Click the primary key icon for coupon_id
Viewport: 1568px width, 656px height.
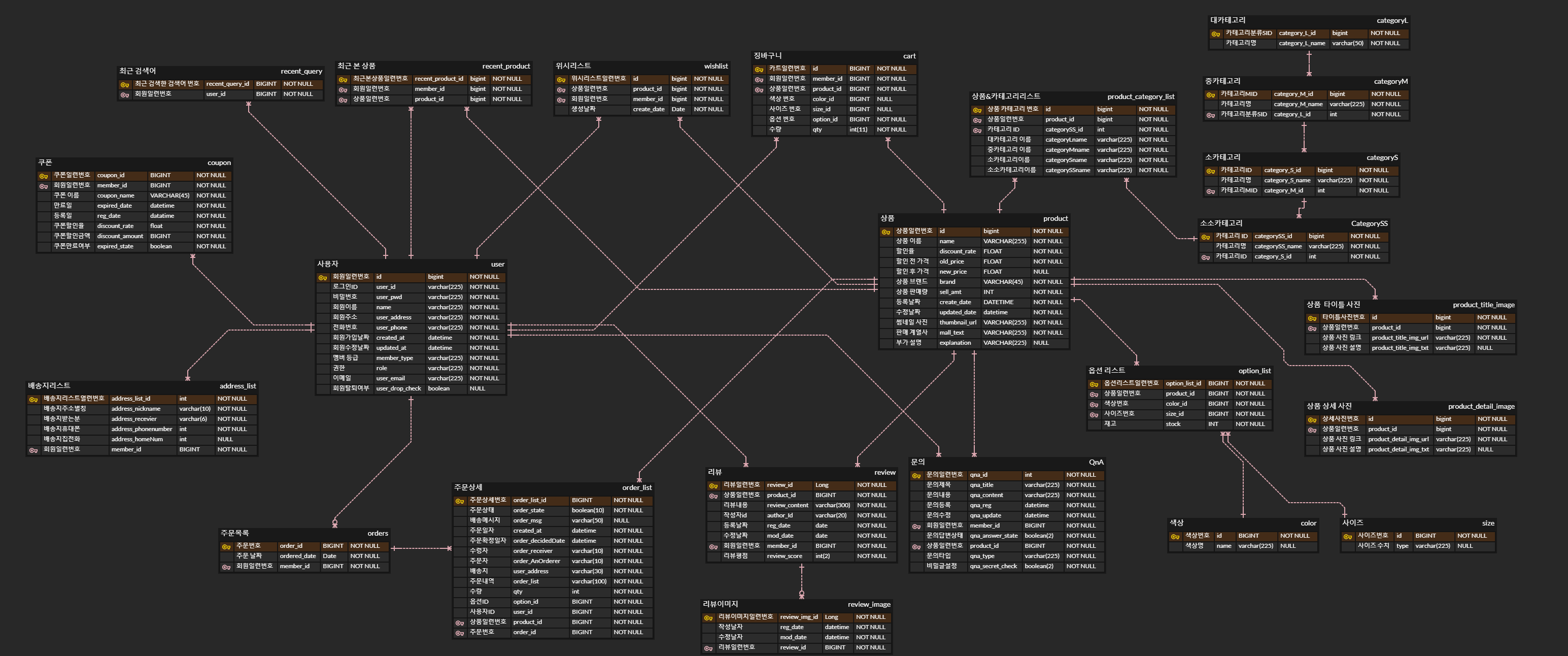pyautogui.click(x=44, y=176)
